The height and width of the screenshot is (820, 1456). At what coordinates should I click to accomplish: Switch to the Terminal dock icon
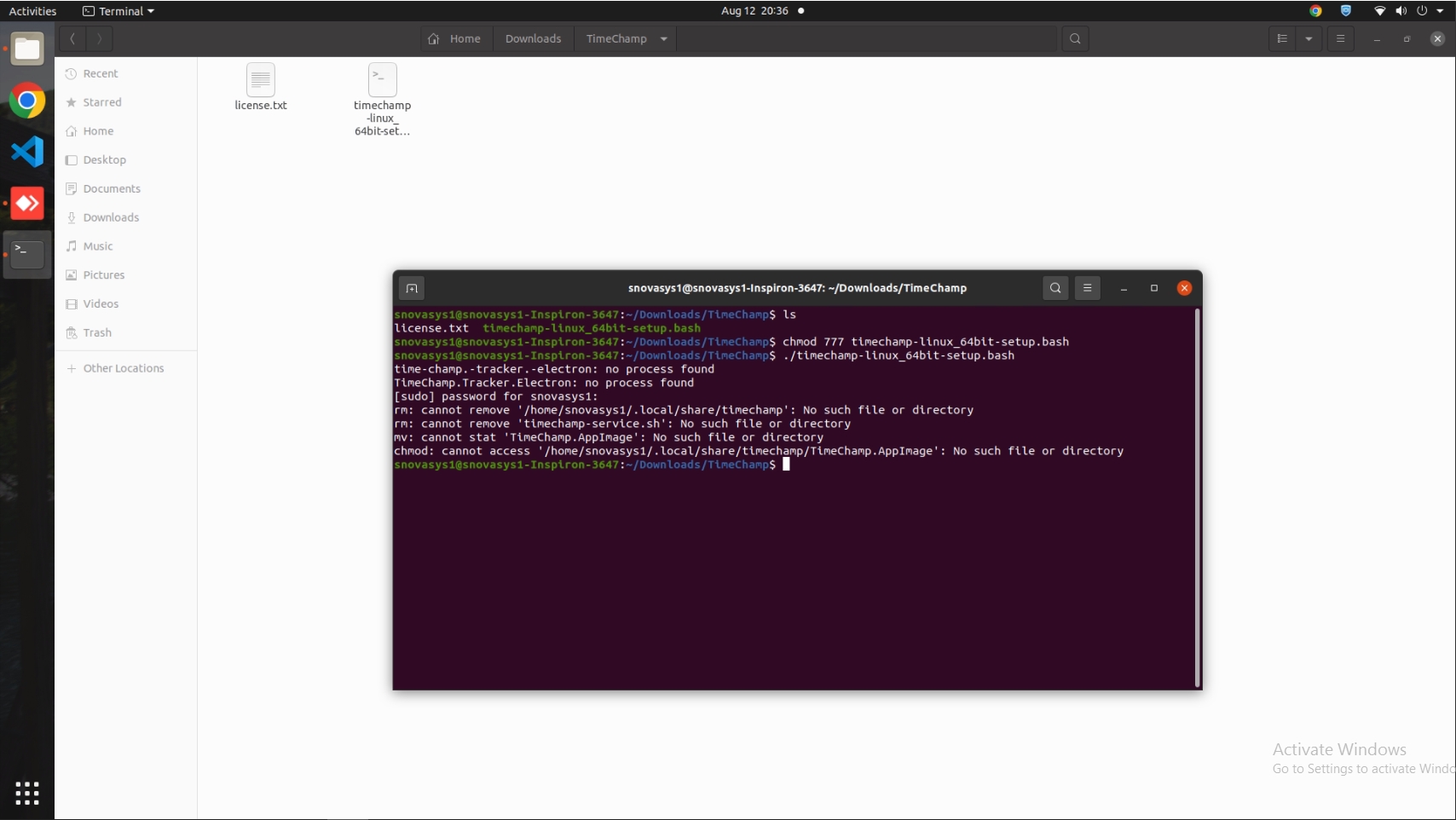click(27, 254)
